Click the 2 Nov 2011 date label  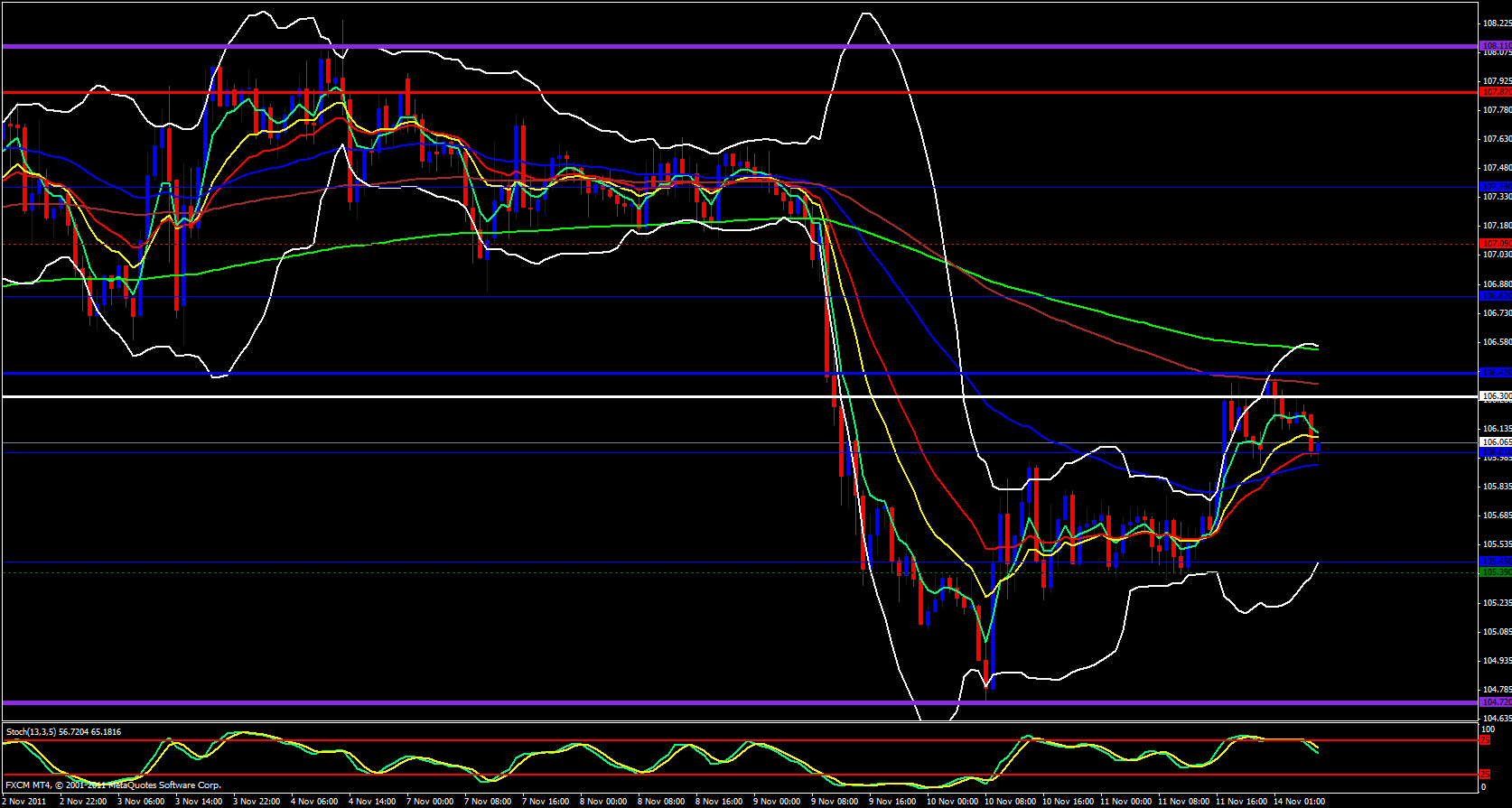24,802
